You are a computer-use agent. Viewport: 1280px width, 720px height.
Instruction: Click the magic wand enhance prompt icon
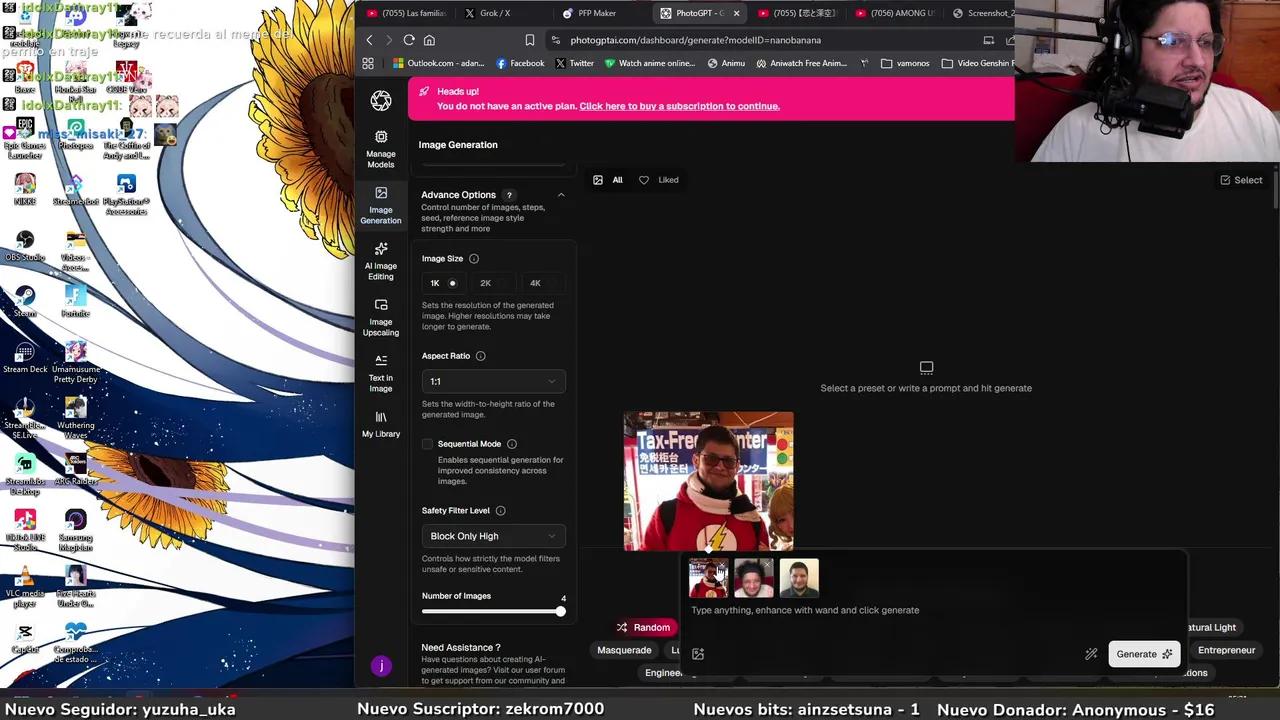point(1091,654)
